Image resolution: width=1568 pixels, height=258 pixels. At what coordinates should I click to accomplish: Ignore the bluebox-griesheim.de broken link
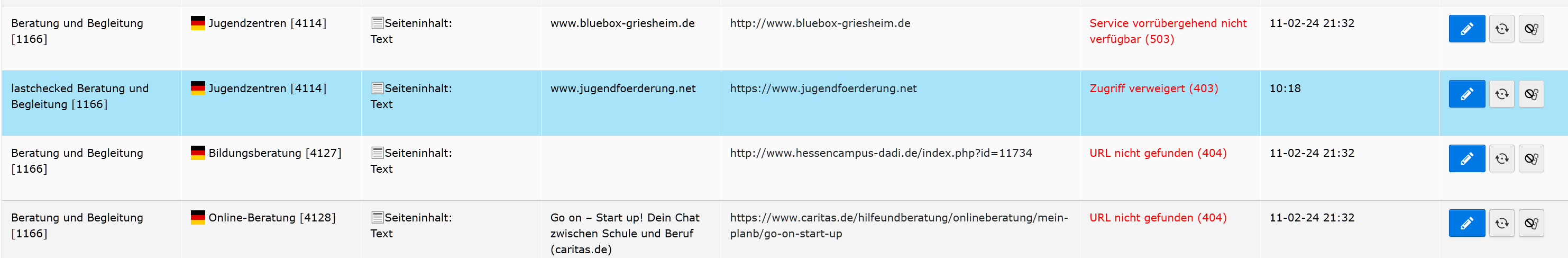coord(1531,29)
